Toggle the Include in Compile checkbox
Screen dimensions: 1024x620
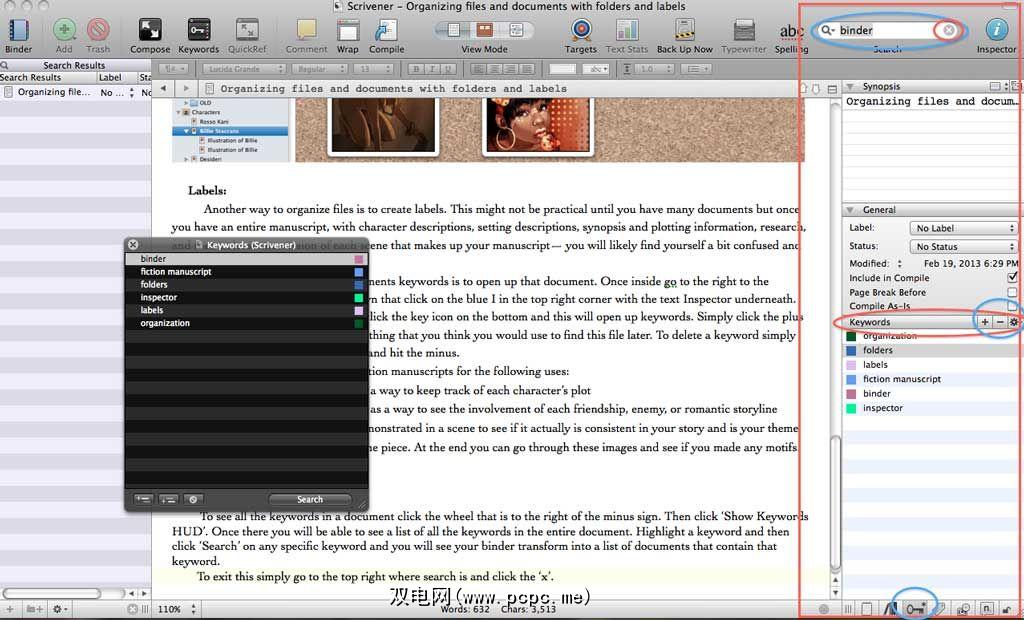(x=1012, y=277)
